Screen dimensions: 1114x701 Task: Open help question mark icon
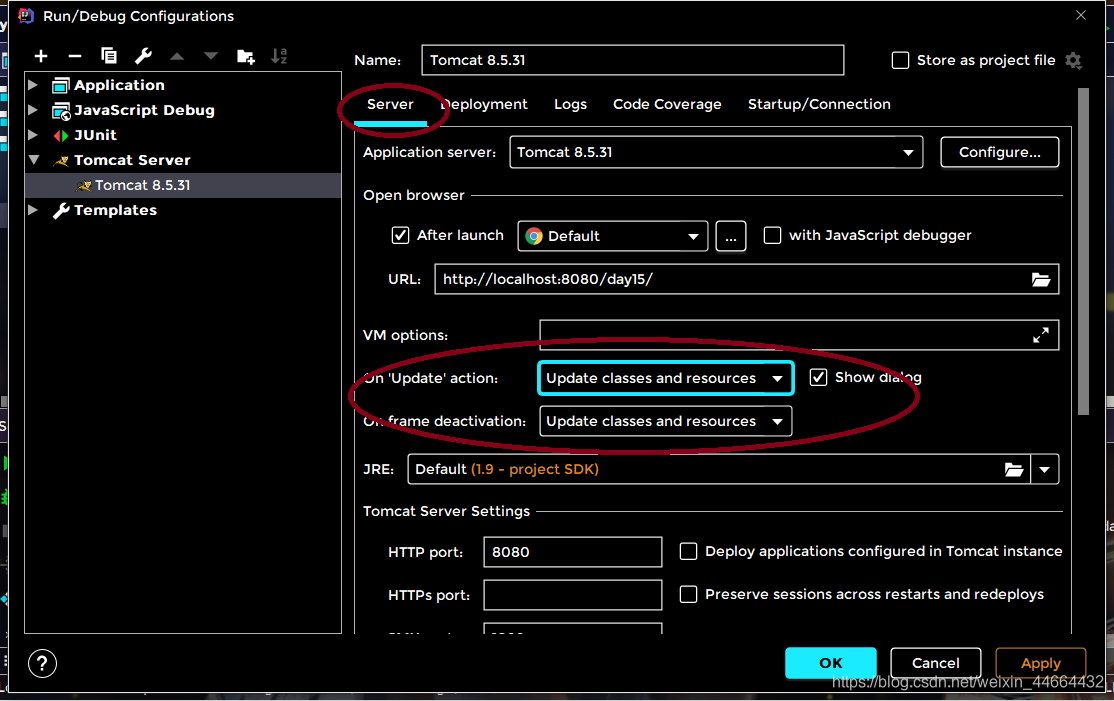point(42,664)
